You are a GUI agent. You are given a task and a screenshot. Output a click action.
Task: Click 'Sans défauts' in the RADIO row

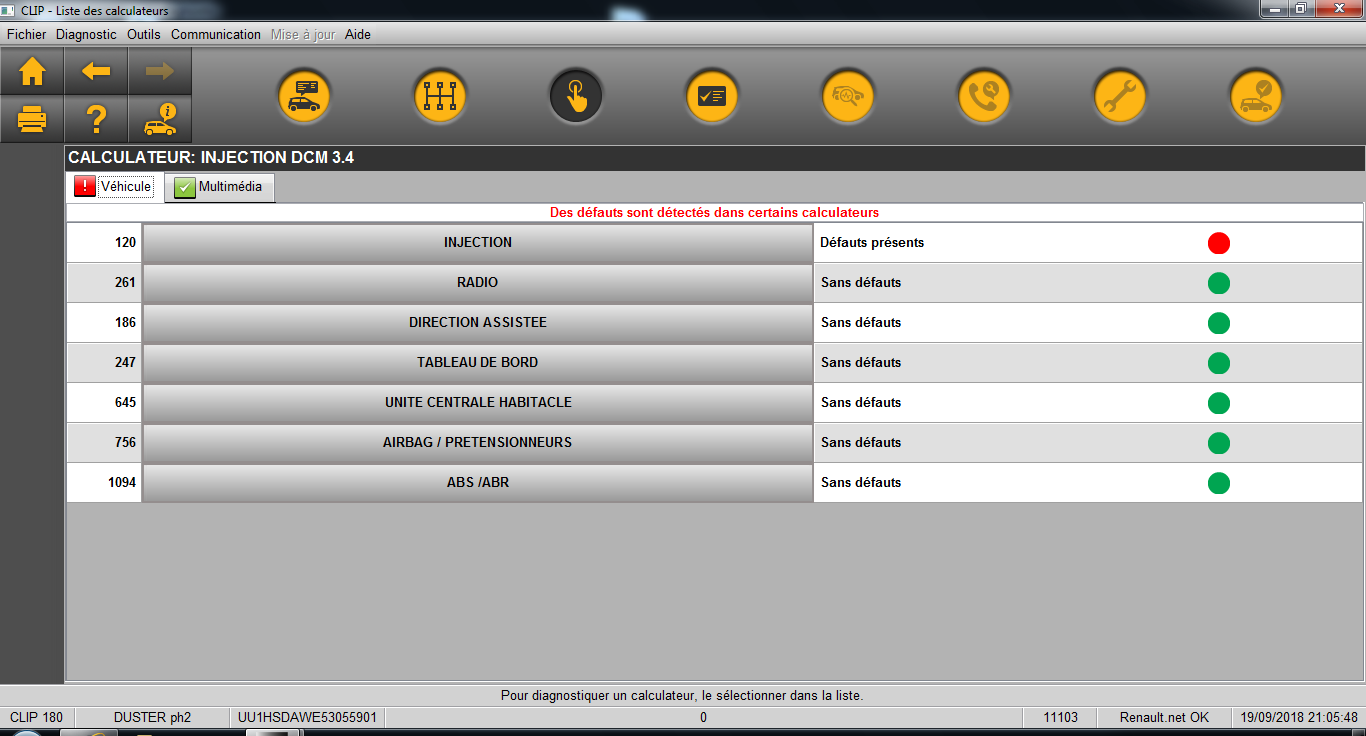click(861, 283)
